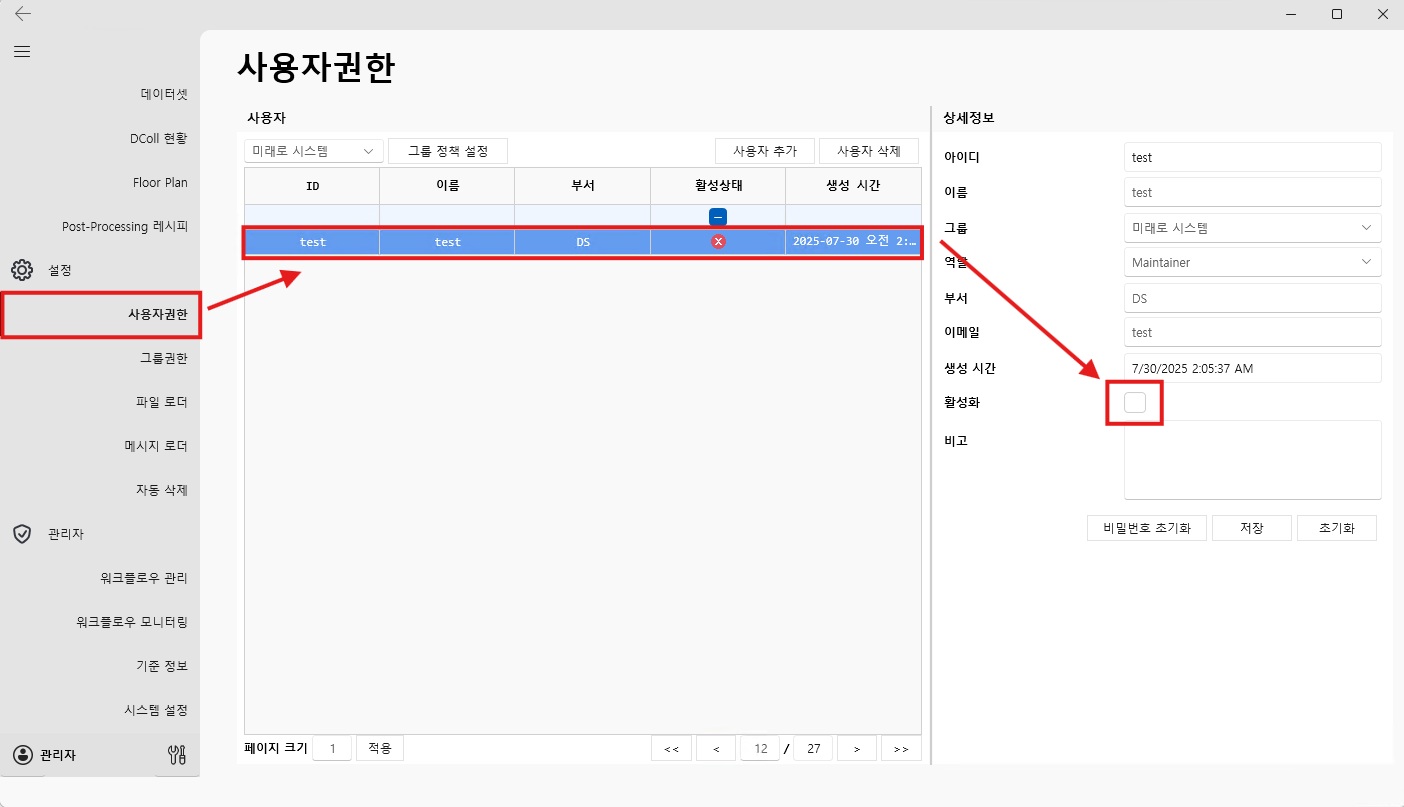The image size is (1404, 807).
Task: Save user details with 저장 button
Action: tap(1251, 528)
